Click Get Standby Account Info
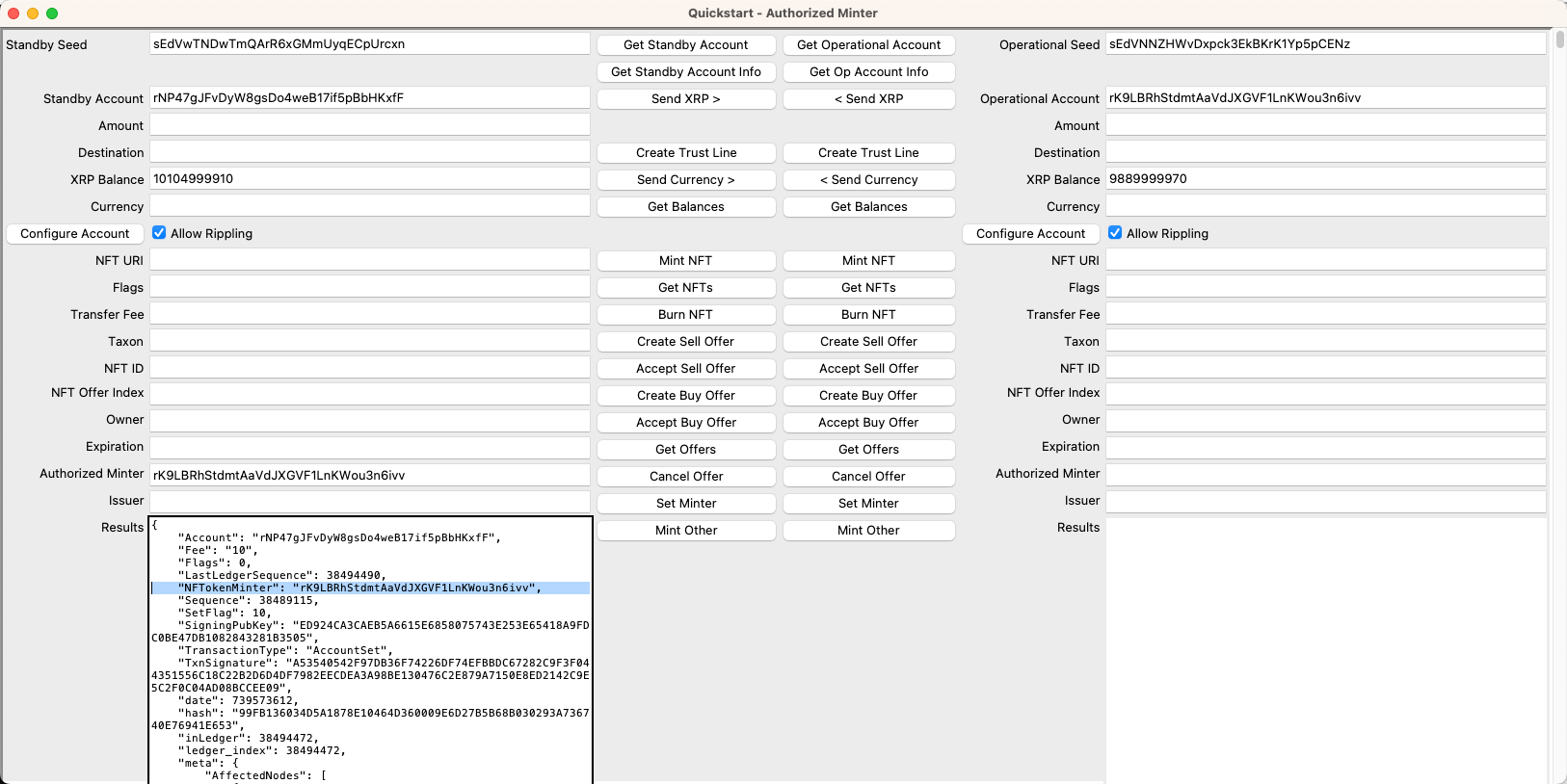 pos(685,72)
